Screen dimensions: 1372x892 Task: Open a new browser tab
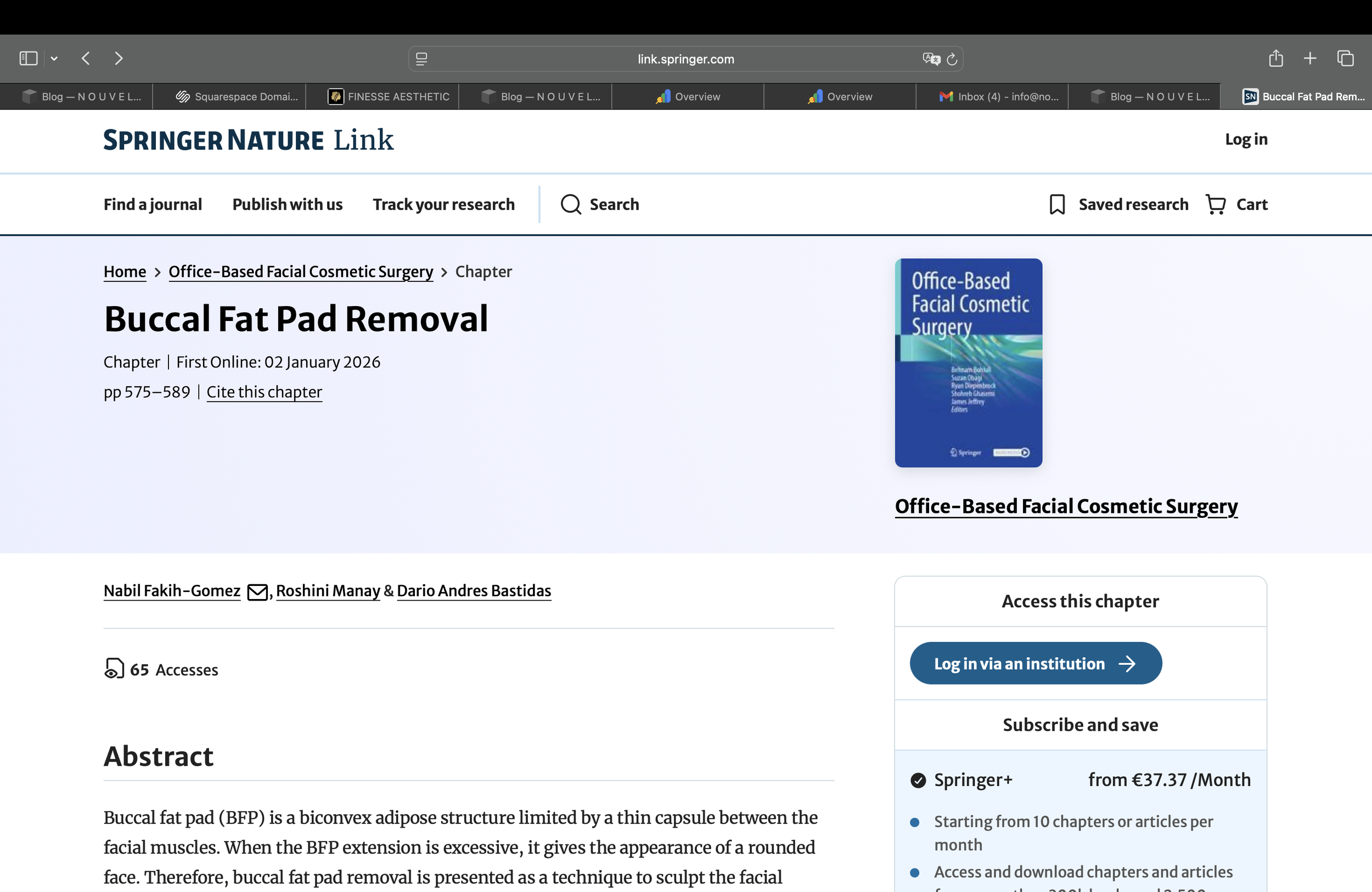1310,58
